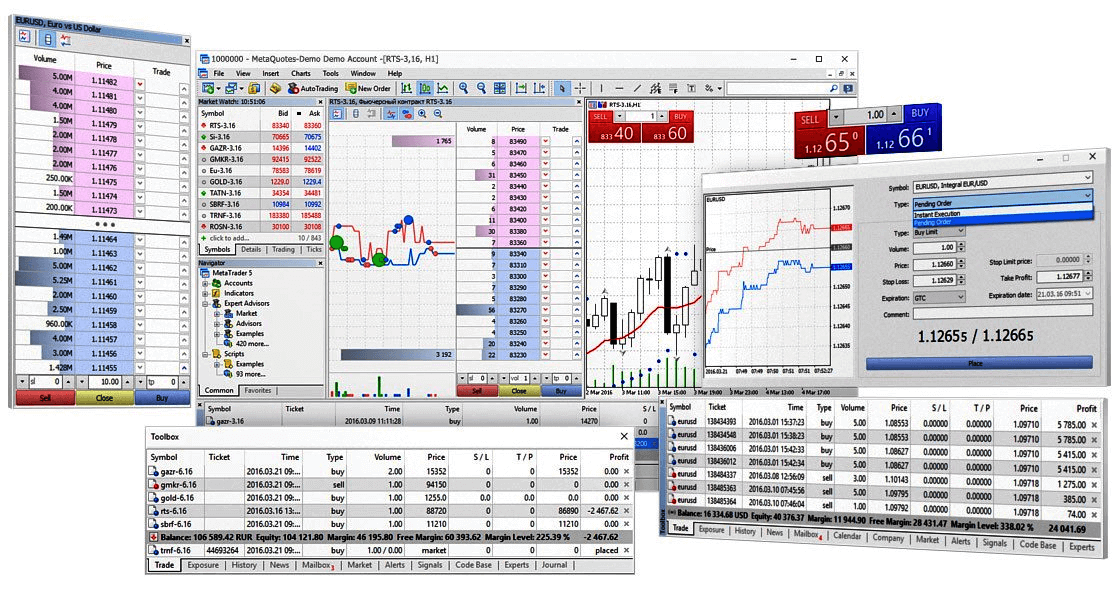Switch chart to candlestick mode
1116x592 pixels.
tap(424, 88)
